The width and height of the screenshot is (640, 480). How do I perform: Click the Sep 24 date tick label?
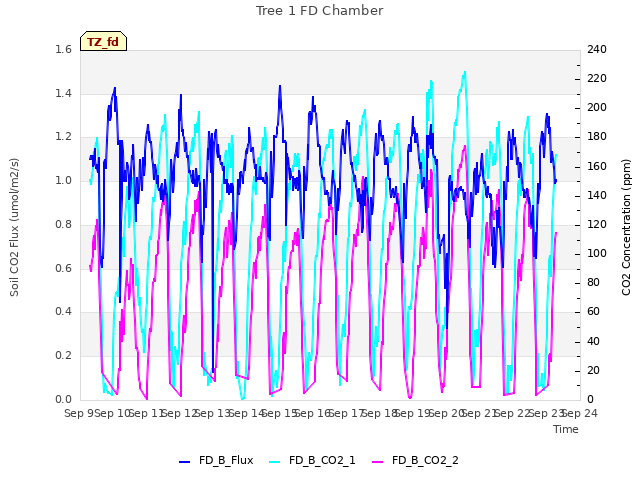pos(580,413)
